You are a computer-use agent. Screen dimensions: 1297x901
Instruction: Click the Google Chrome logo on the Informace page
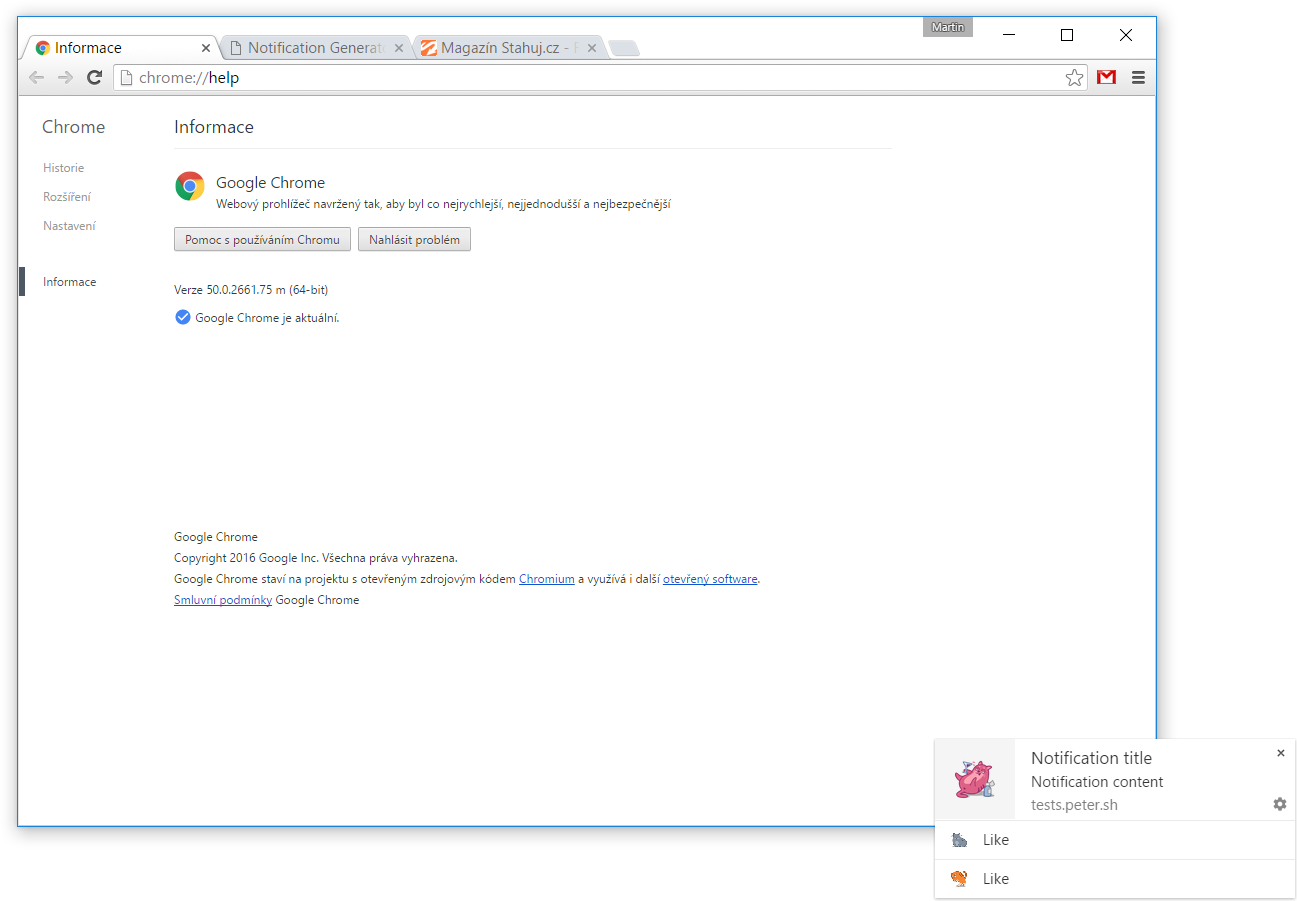[190, 186]
